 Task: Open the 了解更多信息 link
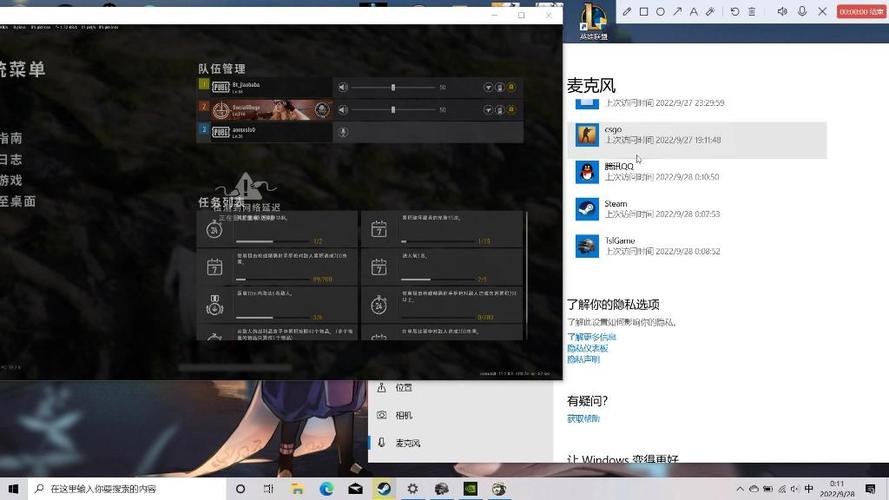(591, 337)
